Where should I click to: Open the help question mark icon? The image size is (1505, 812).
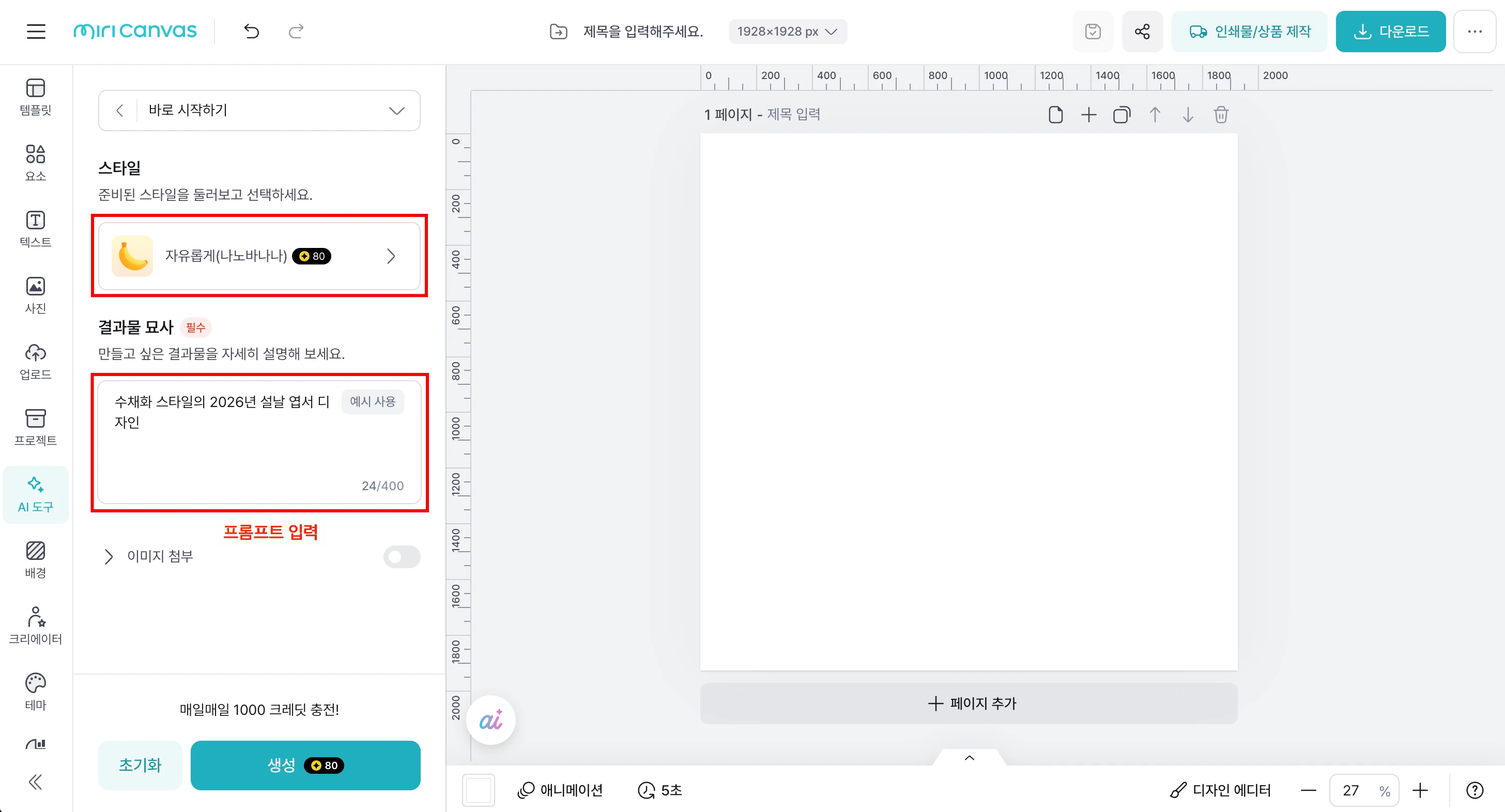pos(1475,790)
